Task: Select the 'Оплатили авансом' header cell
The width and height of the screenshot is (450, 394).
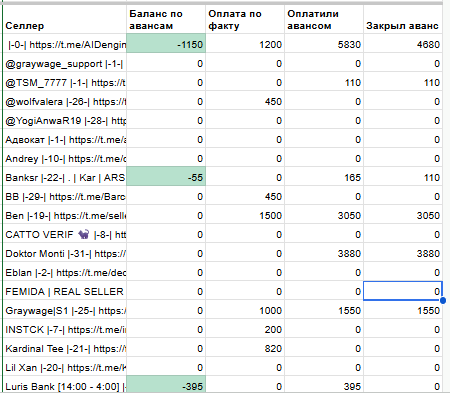Action: click(x=324, y=19)
